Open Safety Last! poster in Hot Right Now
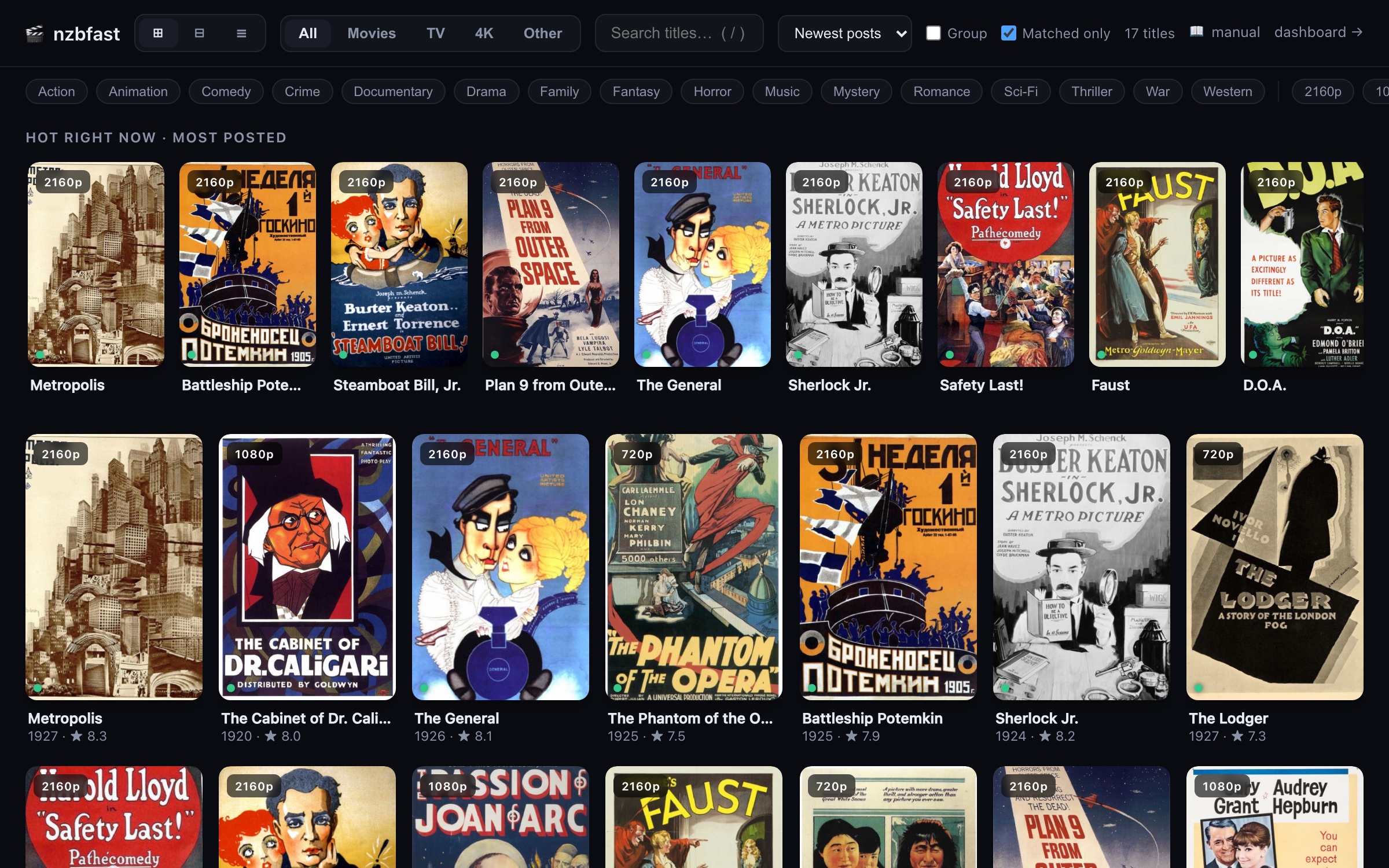 pos(1006,264)
